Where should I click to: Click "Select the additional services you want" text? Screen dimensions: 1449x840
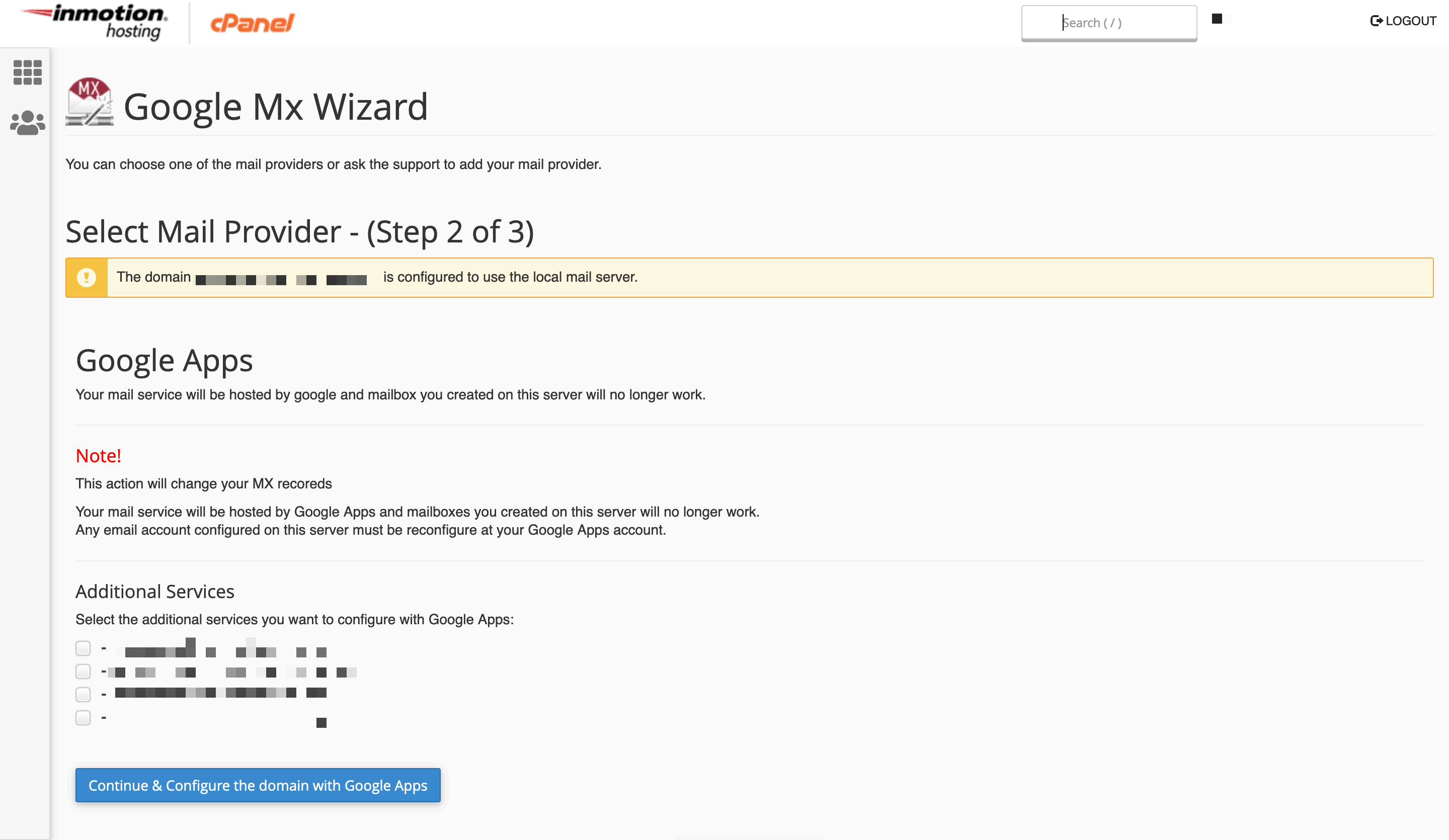(x=295, y=619)
